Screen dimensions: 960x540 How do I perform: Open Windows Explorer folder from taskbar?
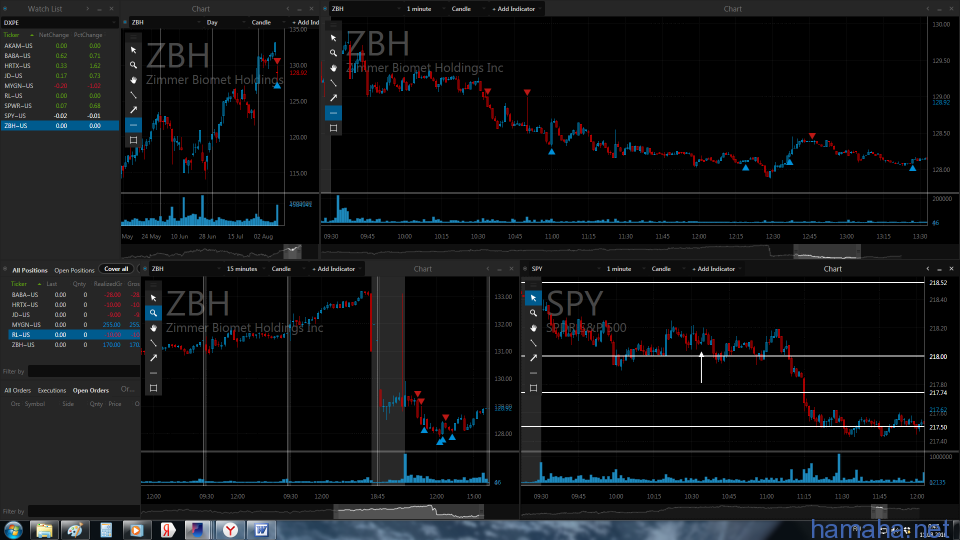pos(44,530)
